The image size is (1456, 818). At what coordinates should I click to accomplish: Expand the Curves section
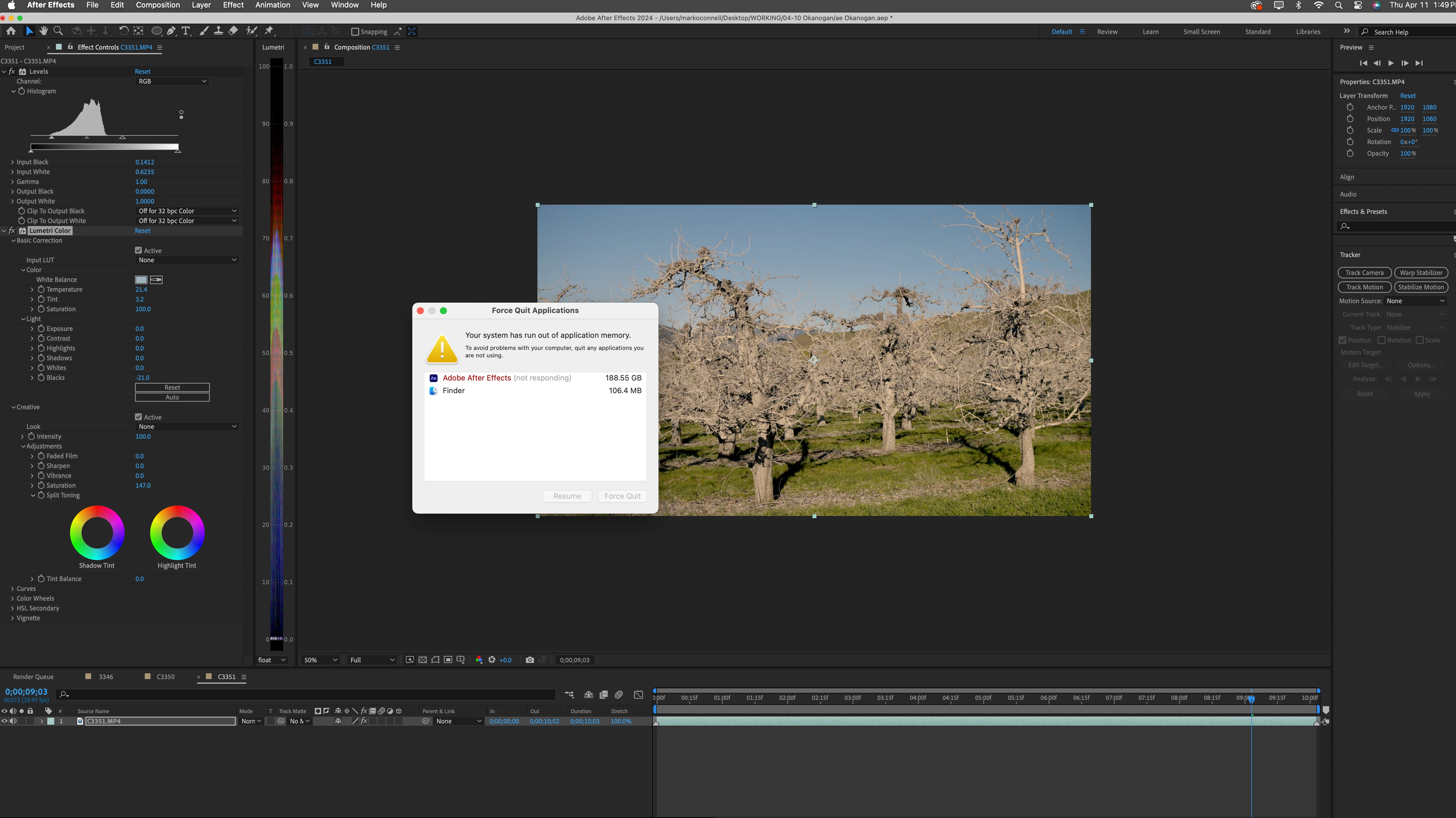12,589
